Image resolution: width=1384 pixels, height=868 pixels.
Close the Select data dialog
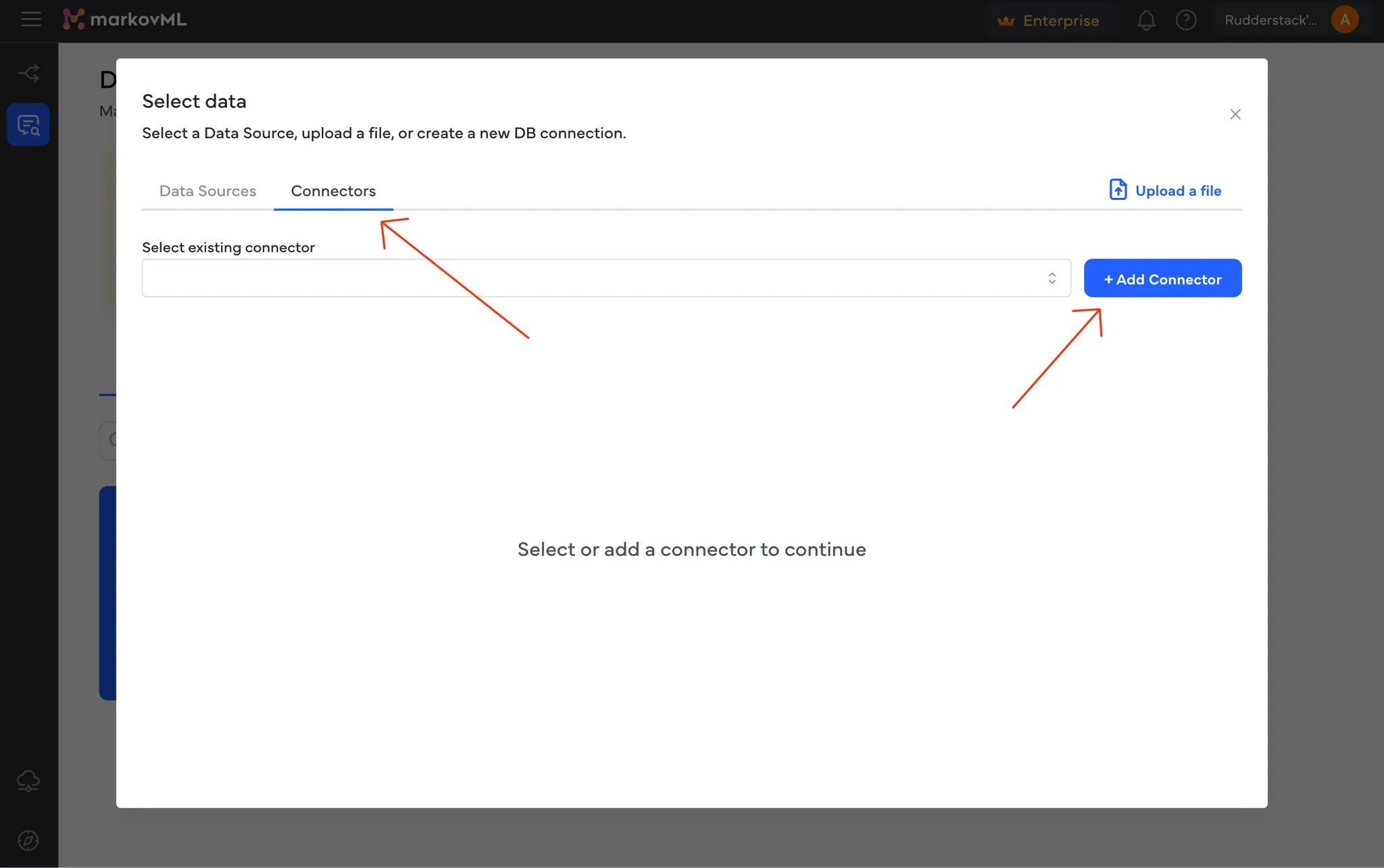point(1235,114)
